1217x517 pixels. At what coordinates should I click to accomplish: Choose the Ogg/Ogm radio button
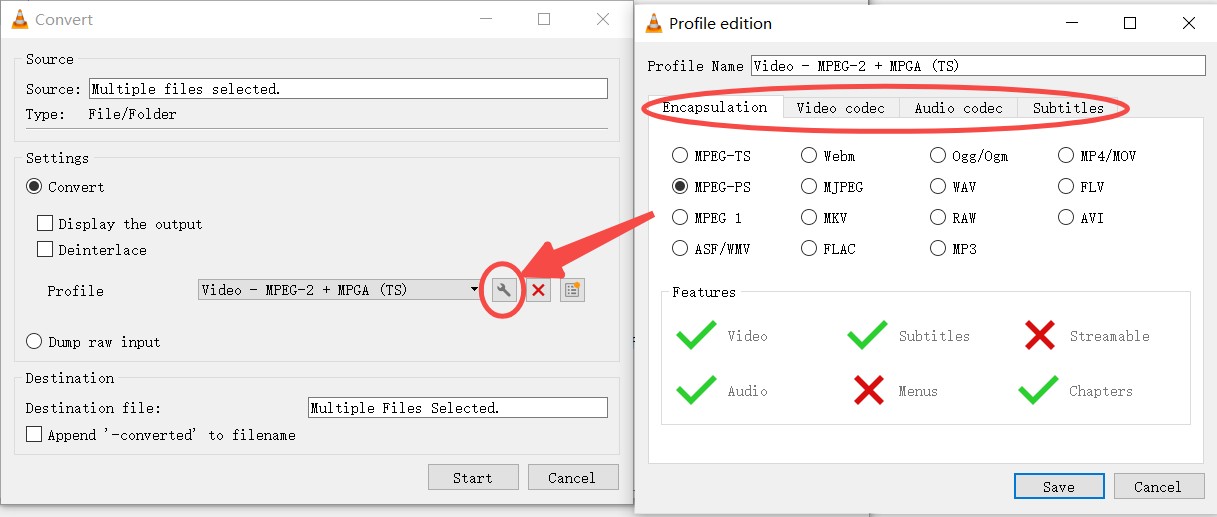coord(938,156)
